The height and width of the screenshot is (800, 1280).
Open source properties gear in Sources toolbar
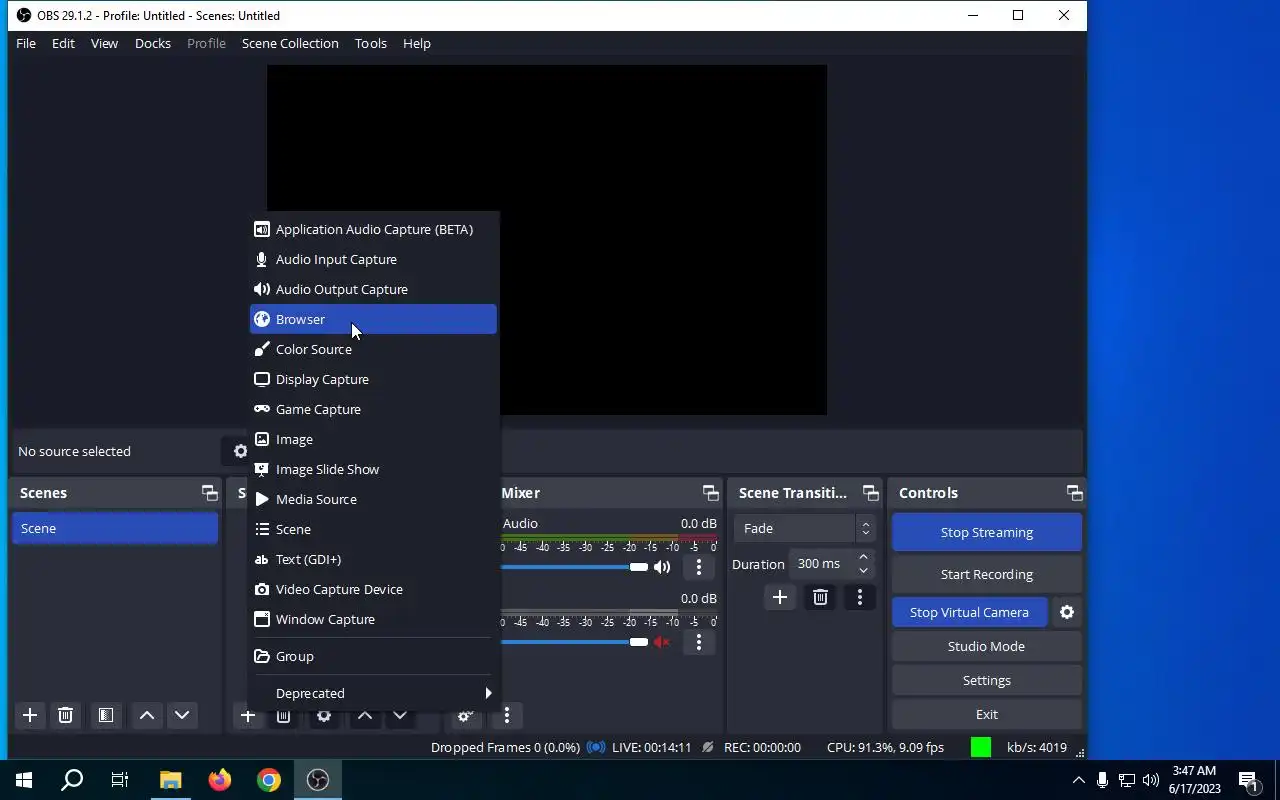323,715
